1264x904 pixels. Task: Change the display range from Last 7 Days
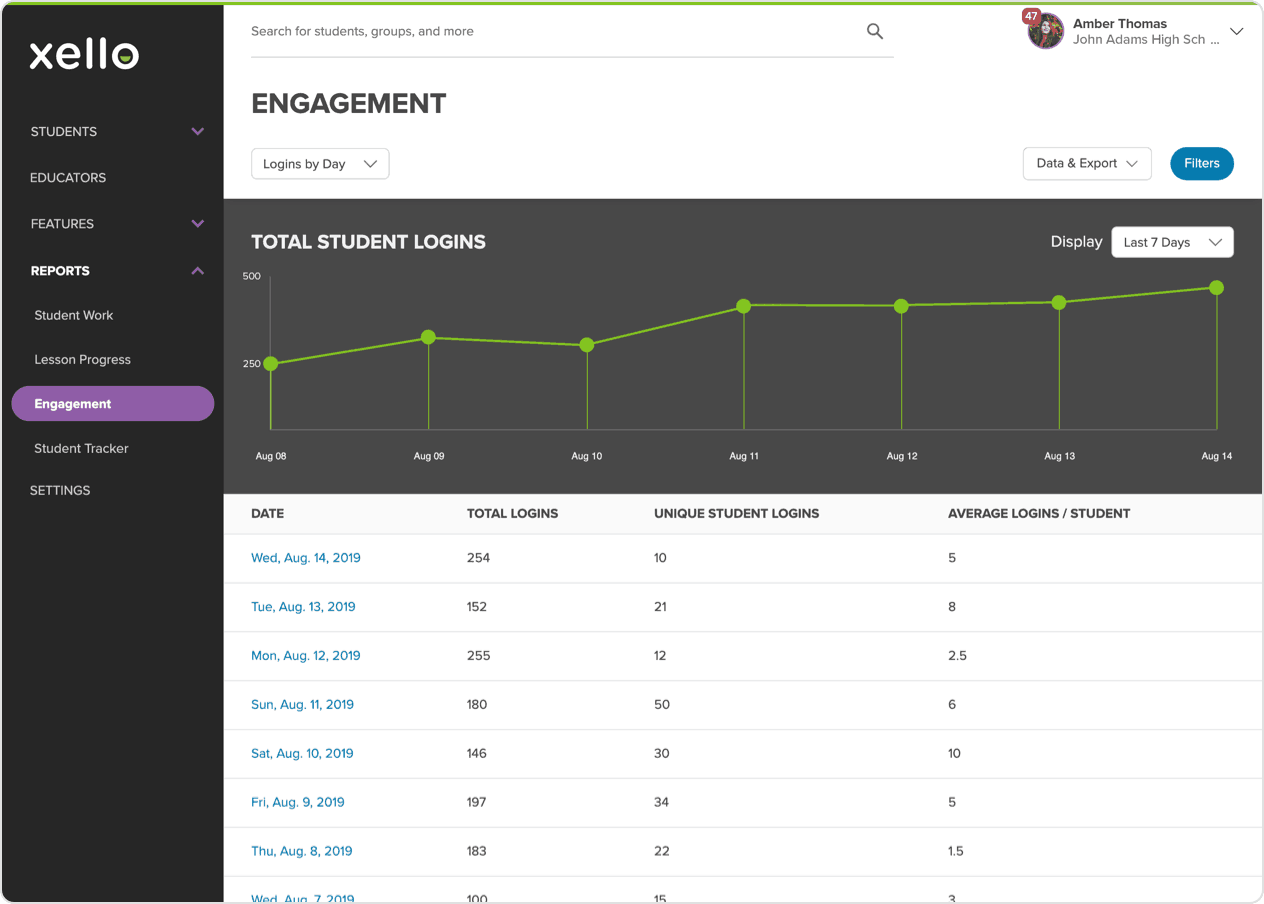point(1172,242)
